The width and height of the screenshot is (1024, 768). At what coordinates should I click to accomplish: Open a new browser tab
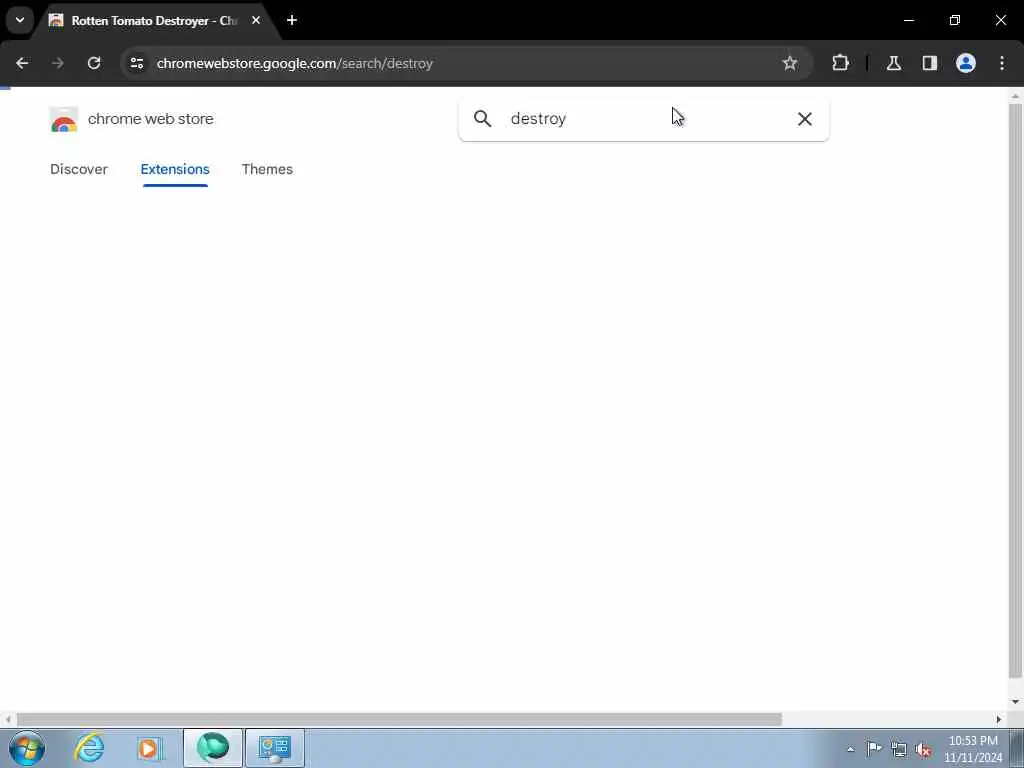(x=292, y=20)
